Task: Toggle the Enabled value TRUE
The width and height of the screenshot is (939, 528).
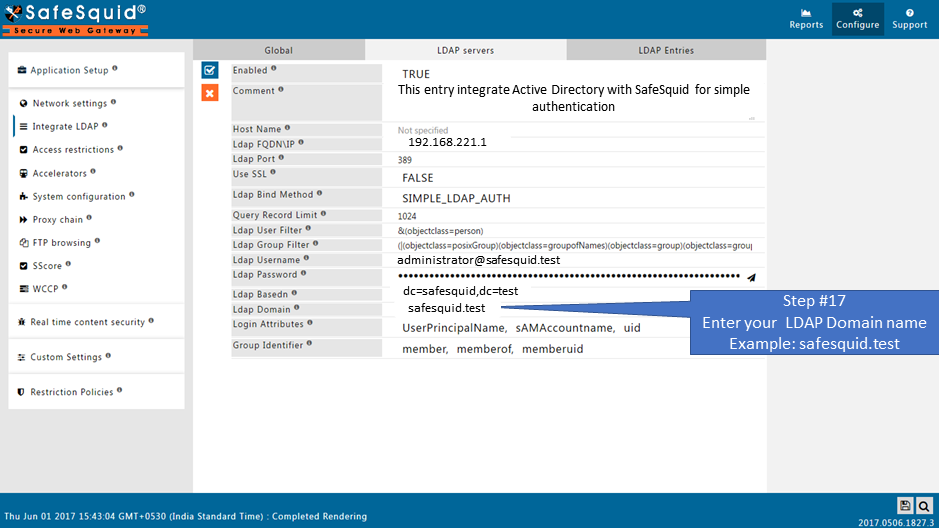Action: (416, 74)
